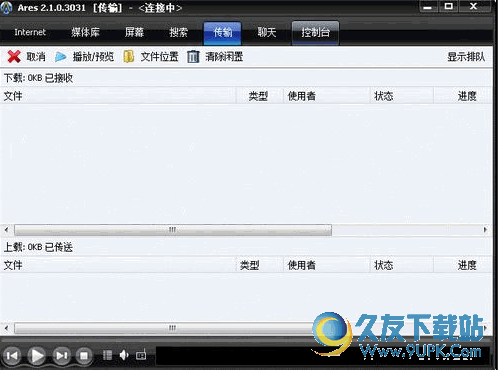This screenshot has height=370, width=498.
Task: Click the play button in the player
Action: 37,356
